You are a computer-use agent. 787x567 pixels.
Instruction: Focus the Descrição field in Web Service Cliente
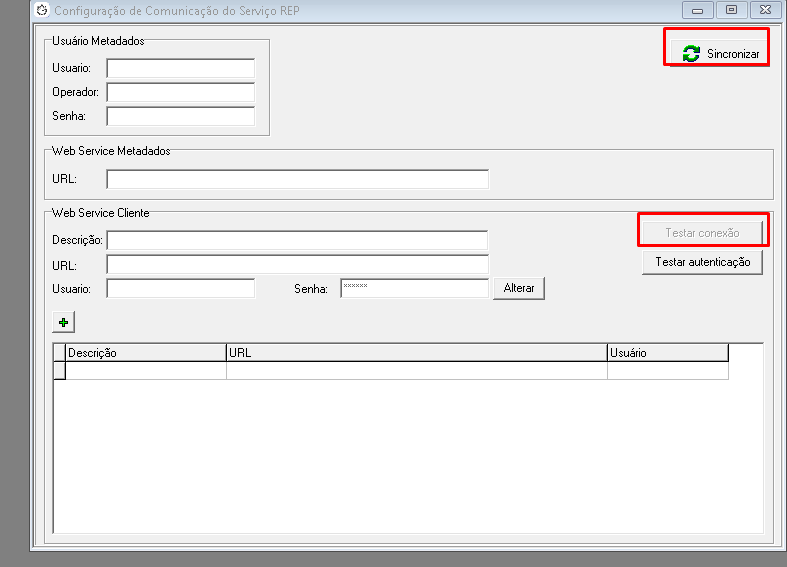(297, 240)
